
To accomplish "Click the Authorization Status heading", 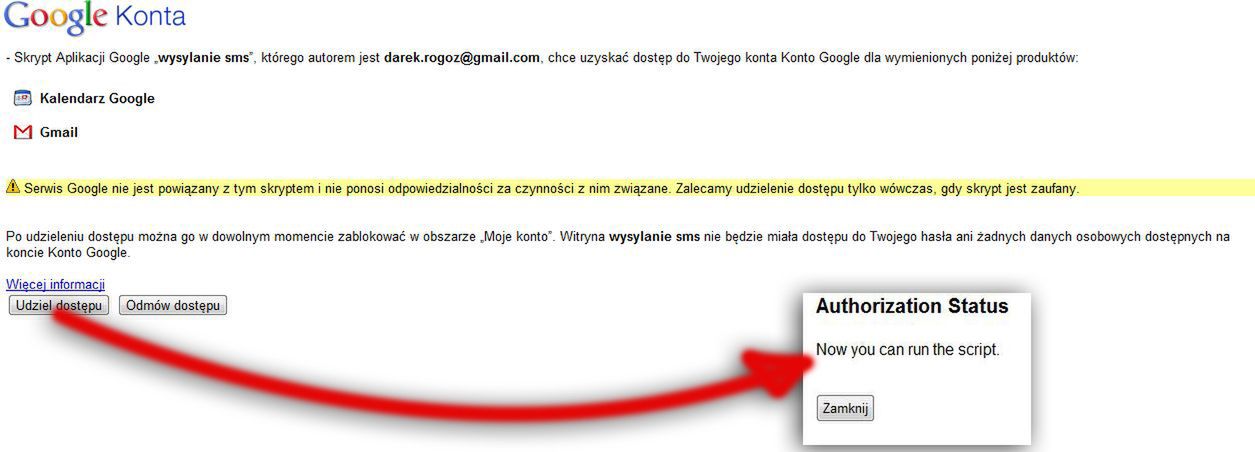I will pos(912,307).
